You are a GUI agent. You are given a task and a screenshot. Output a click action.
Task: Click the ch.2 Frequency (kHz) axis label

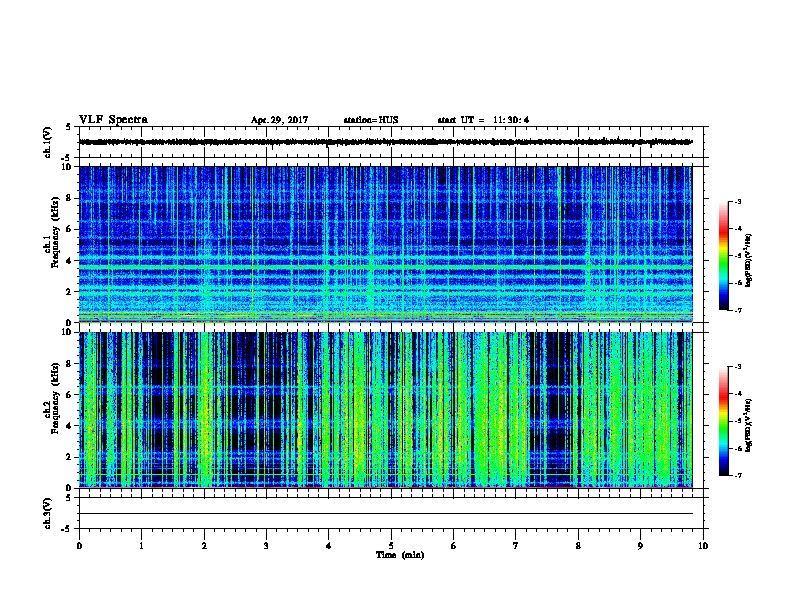(52, 398)
